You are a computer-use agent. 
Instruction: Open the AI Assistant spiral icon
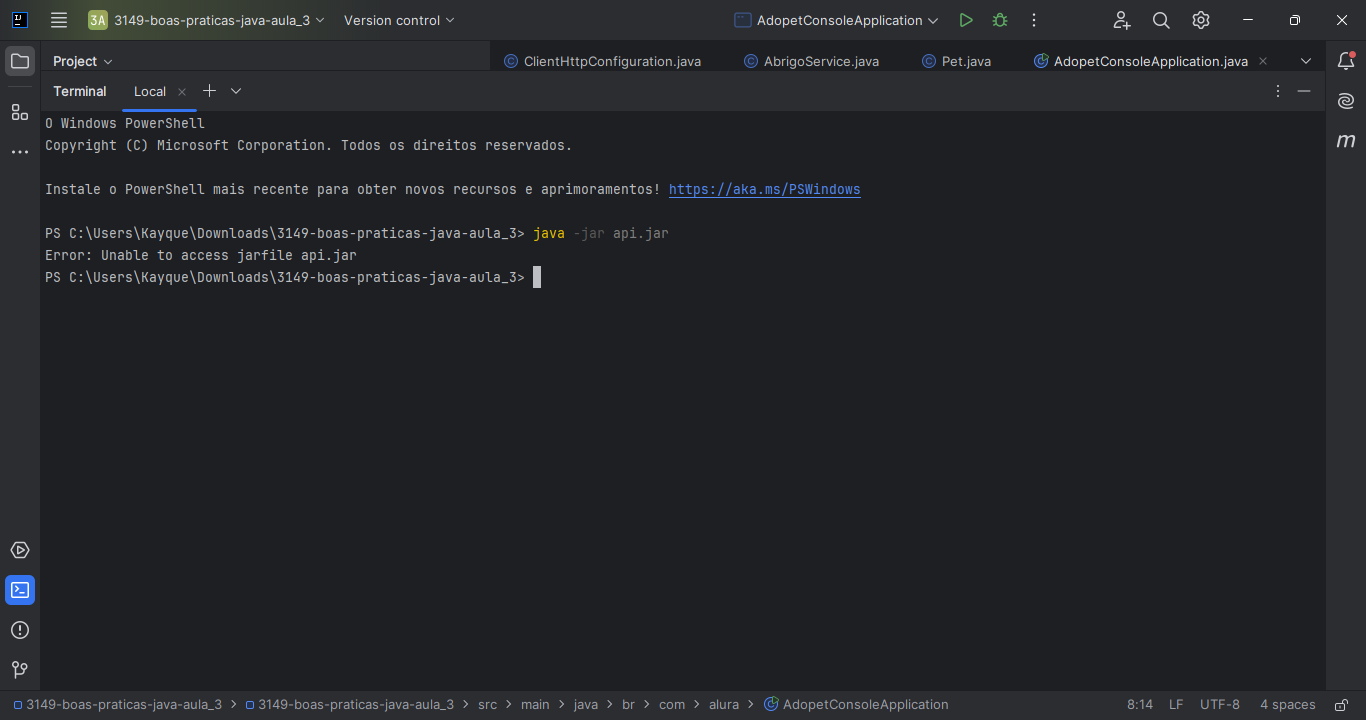[1346, 101]
